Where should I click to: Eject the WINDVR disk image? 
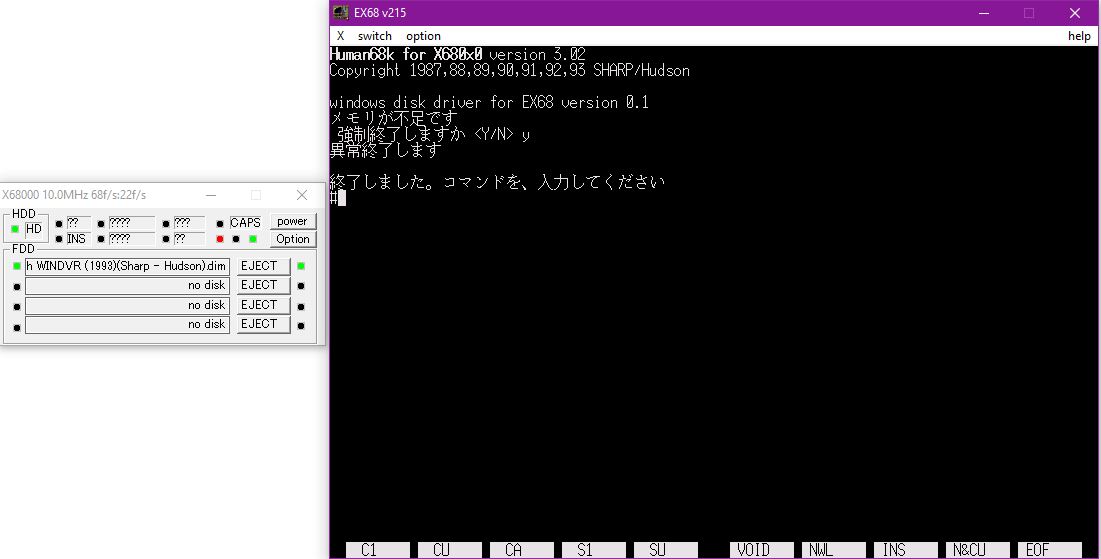point(263,266)
